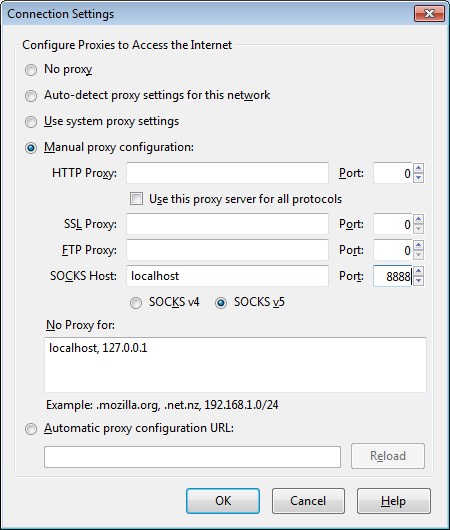450x530 pixels.
Task: Enable Use this proxy server for all protocols
Action: [x=136, y=199]
